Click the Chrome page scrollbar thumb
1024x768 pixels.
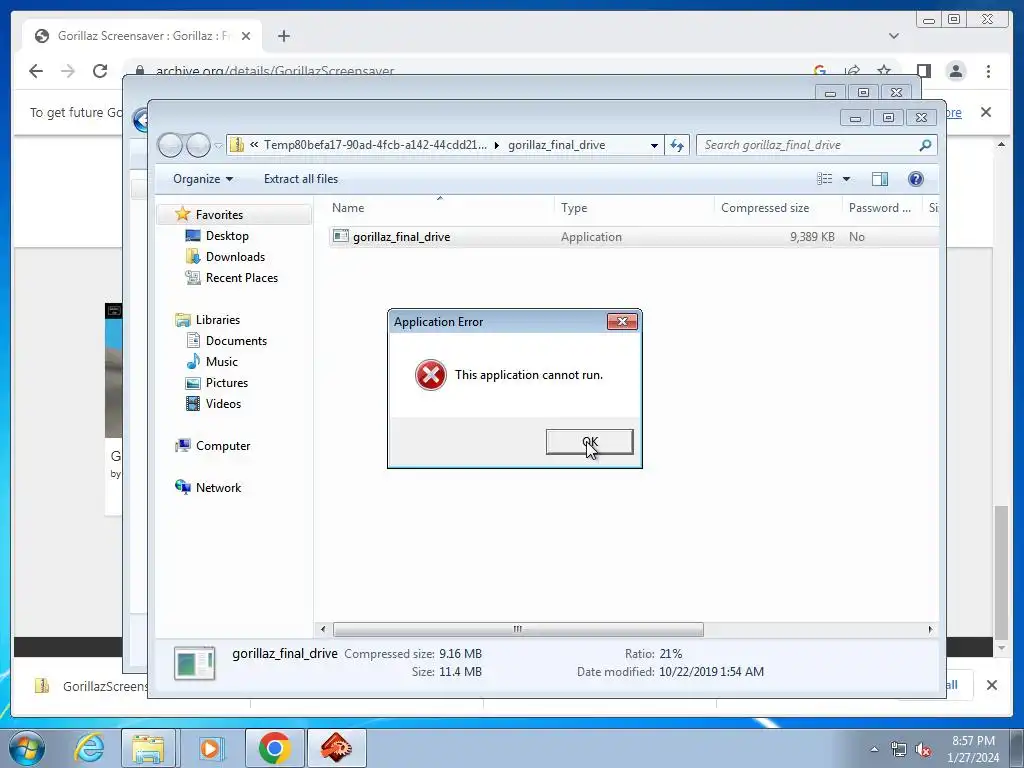pos(1001,573)
